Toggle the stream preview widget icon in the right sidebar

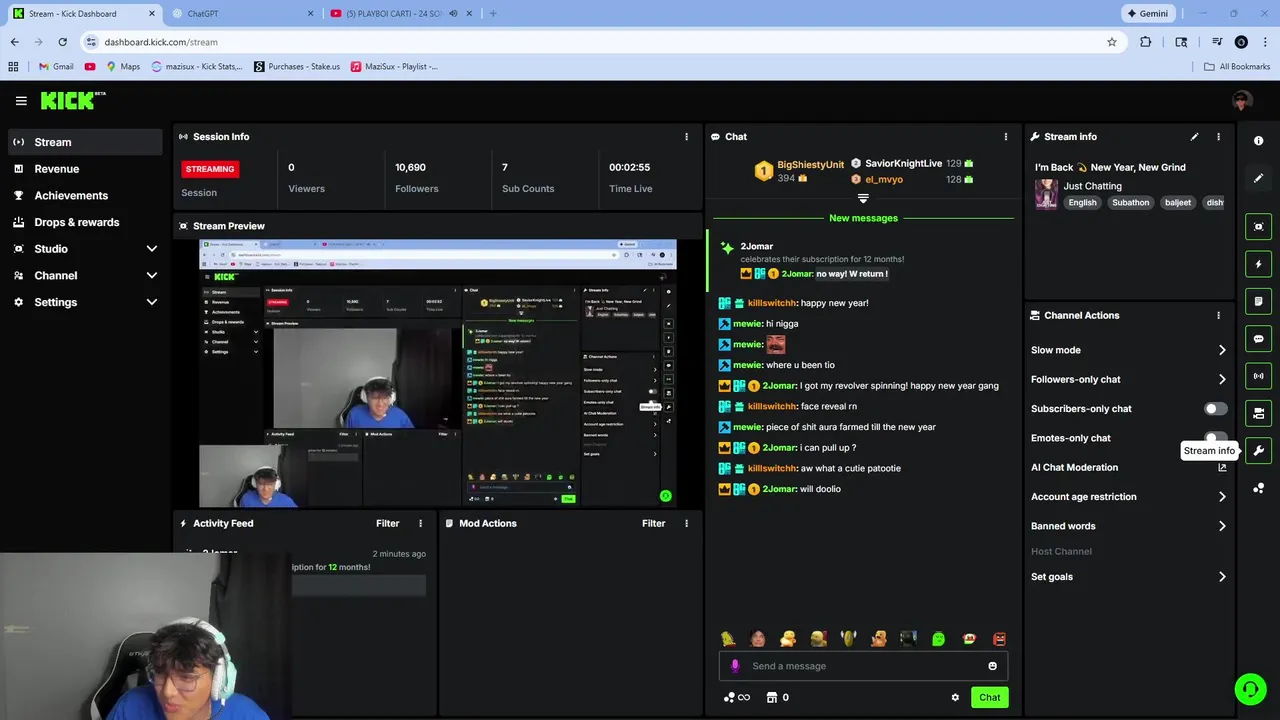click(x=1258, y=227)
